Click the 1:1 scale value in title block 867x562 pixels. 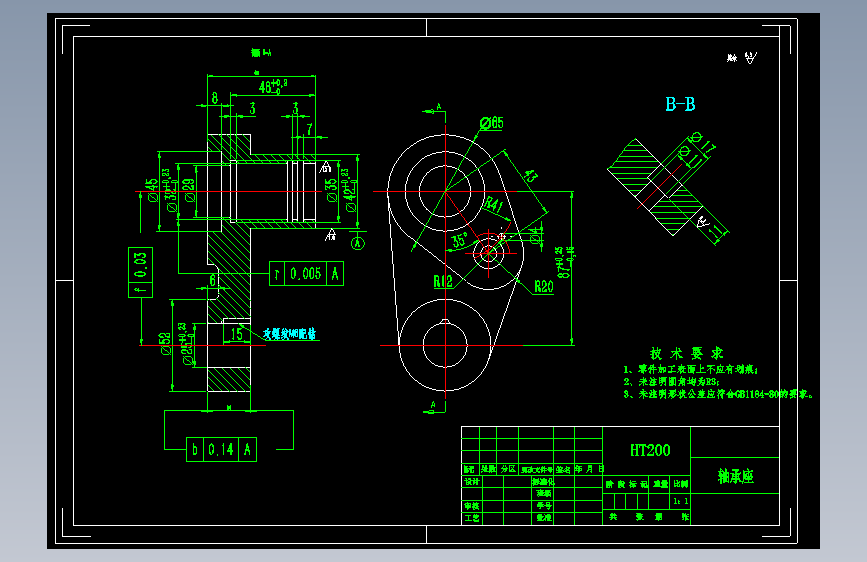tap(681, 501)
